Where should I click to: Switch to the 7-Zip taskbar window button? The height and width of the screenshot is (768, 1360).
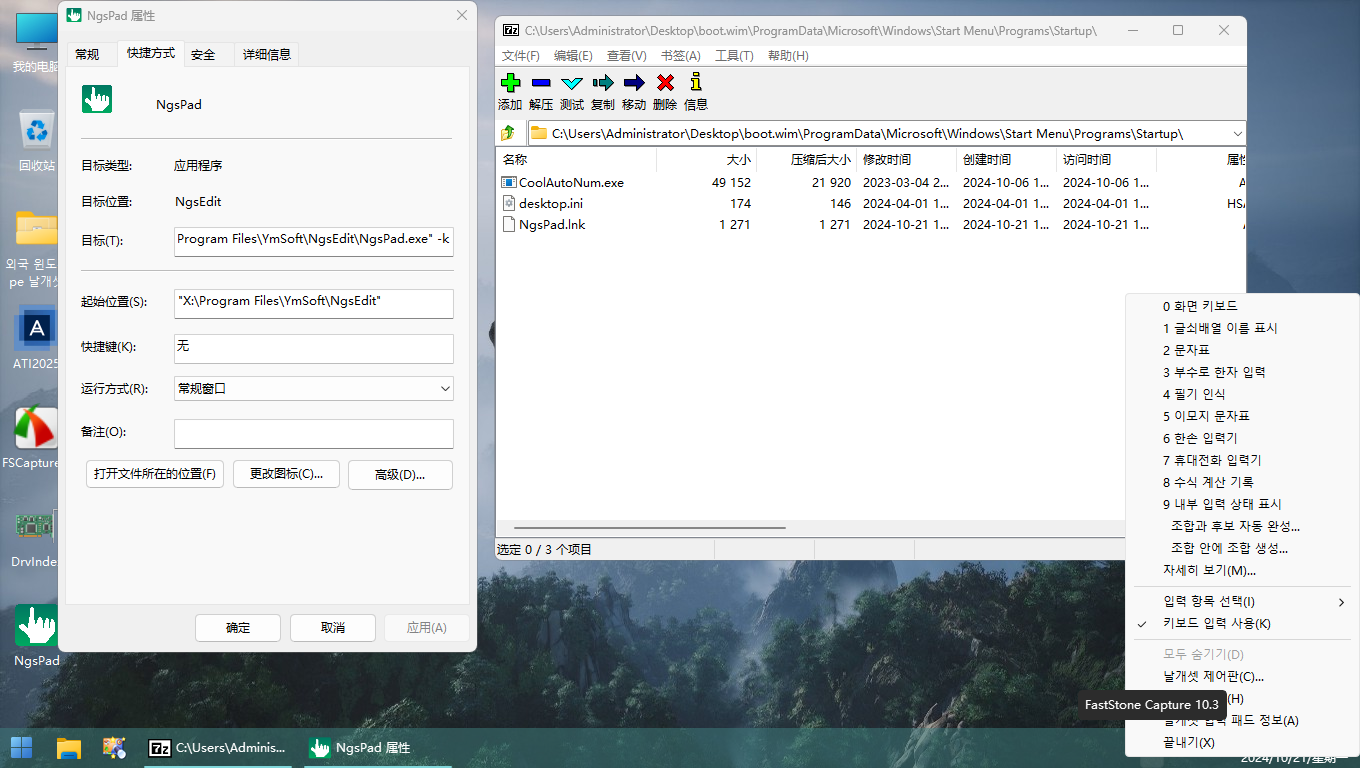tap(218, 747)
